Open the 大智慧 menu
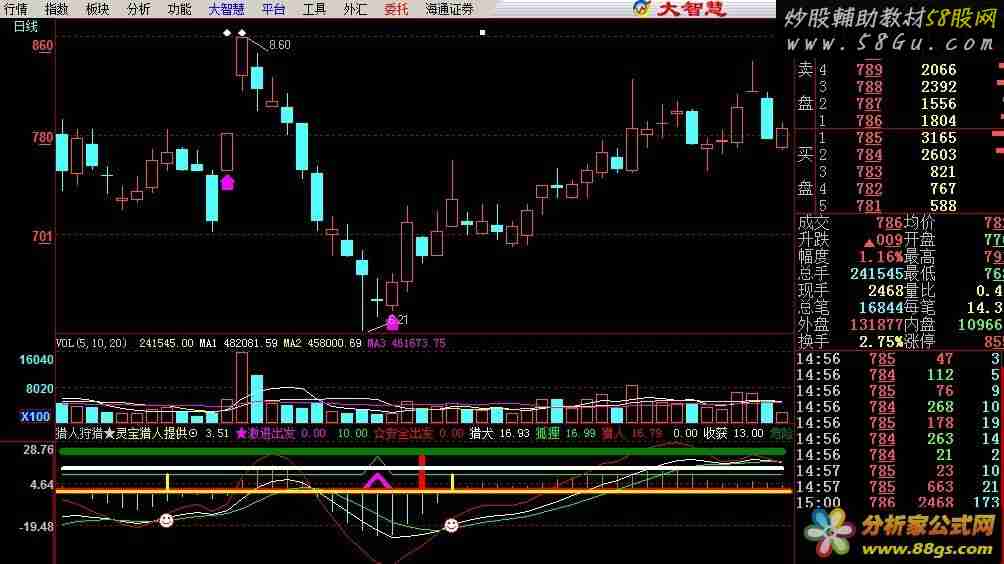The width and height of the screenshot is (1004, 564). (227, 9)
